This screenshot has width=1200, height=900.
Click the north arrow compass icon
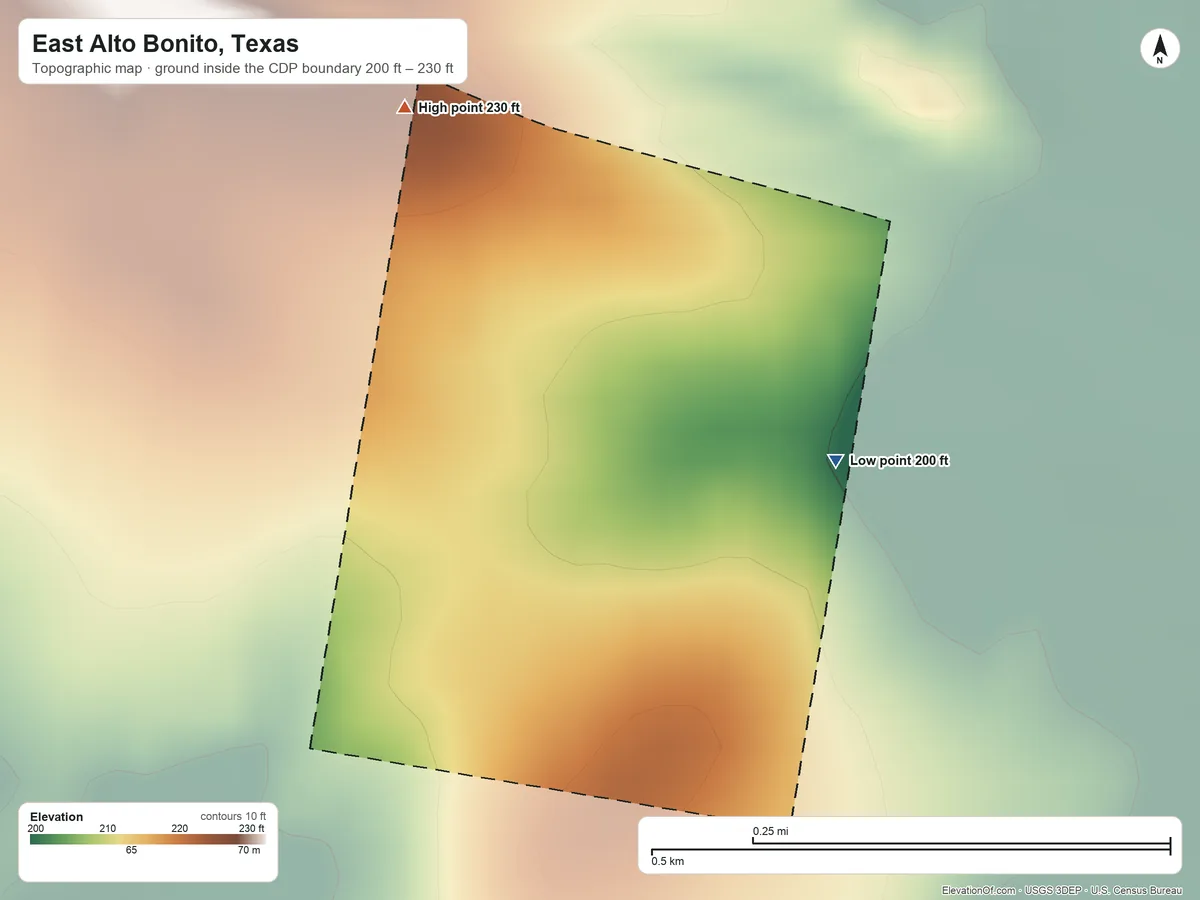[1160, 49]
